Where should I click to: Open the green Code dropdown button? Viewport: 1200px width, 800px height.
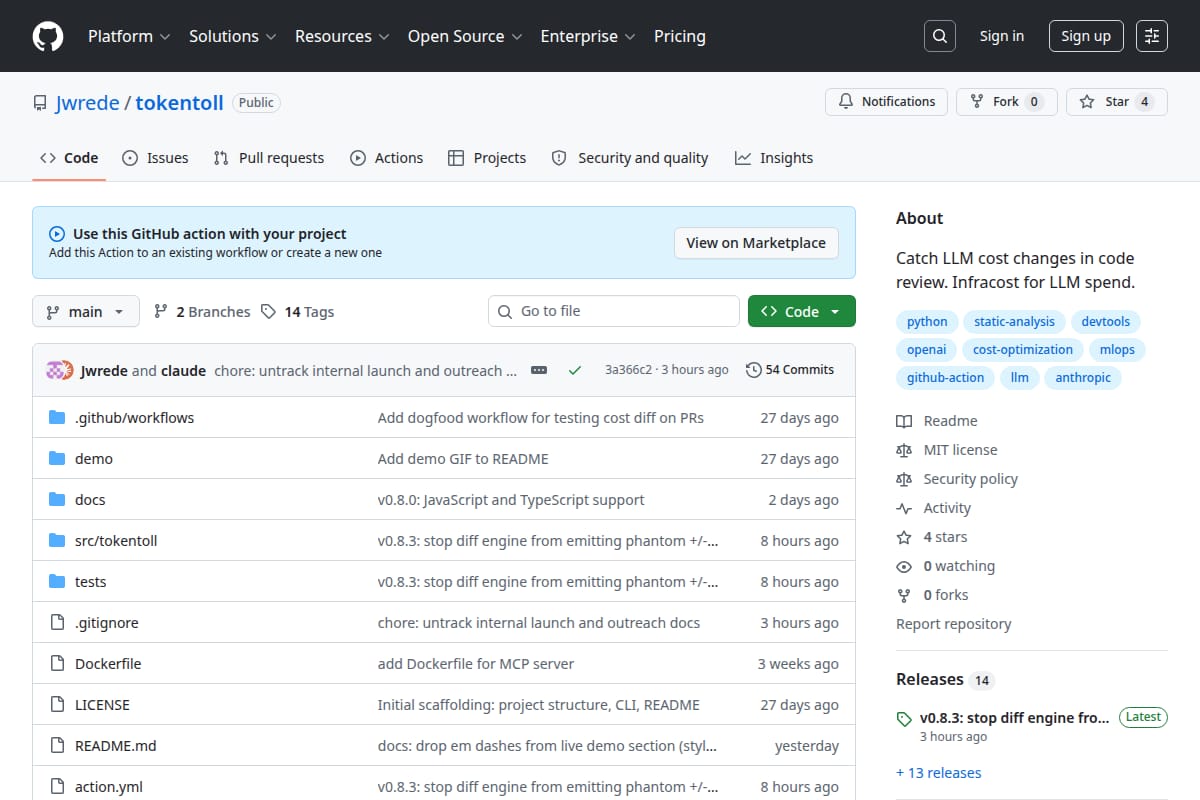pyautogui.click(x=802, y=311)
